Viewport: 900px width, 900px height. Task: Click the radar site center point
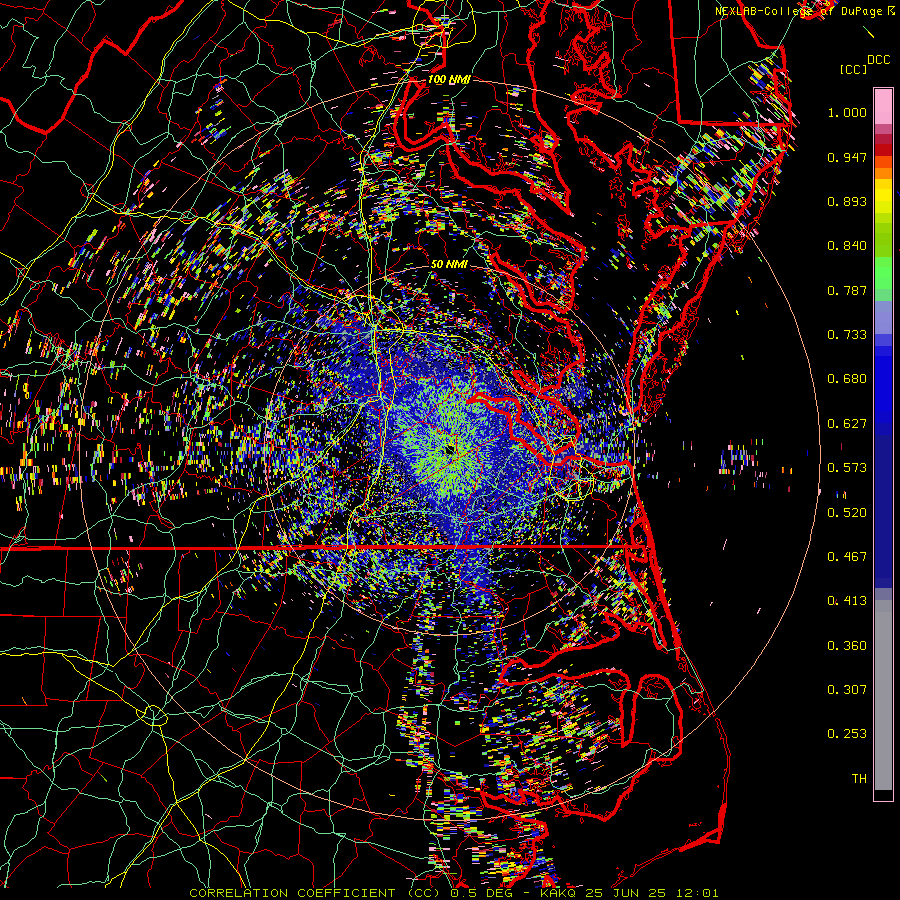pos(450,450)
